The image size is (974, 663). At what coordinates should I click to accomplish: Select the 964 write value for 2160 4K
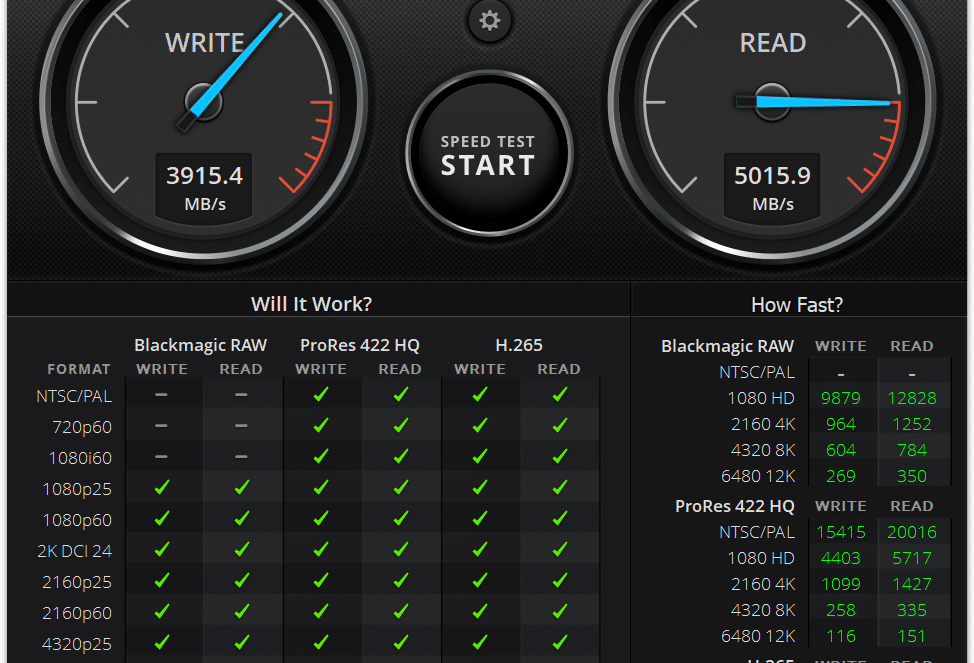point(840,424)
